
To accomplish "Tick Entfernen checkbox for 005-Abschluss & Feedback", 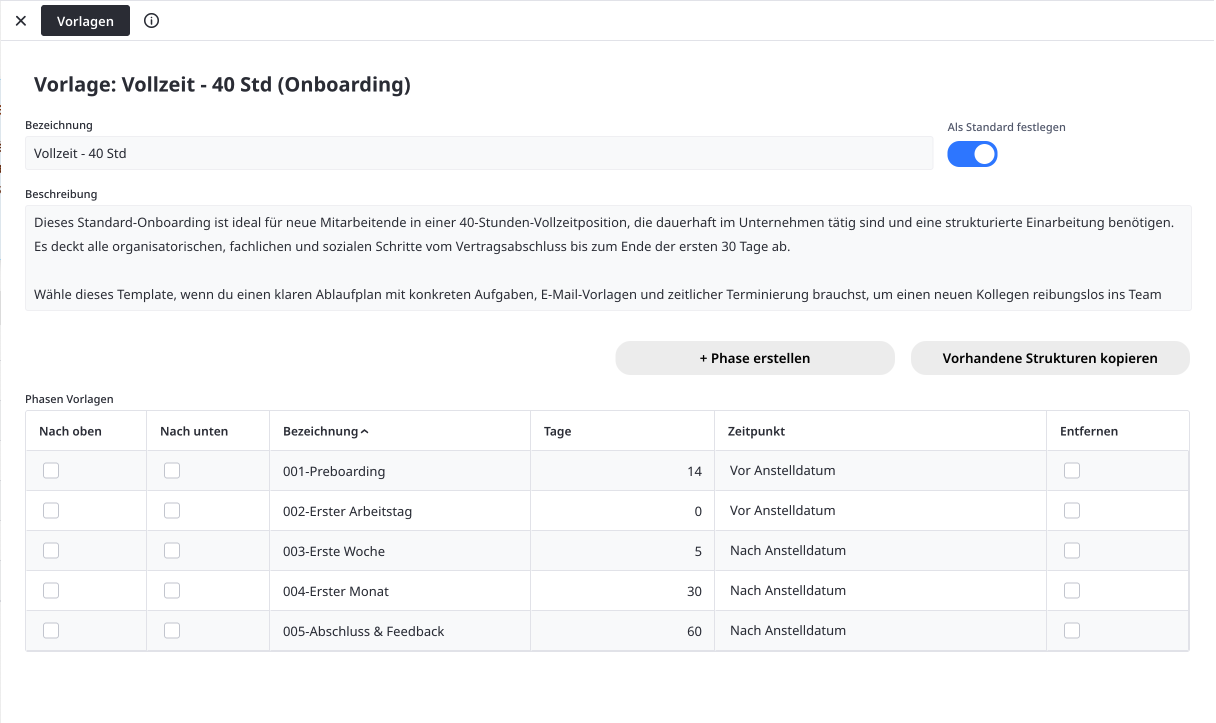I will (1072, 631).
